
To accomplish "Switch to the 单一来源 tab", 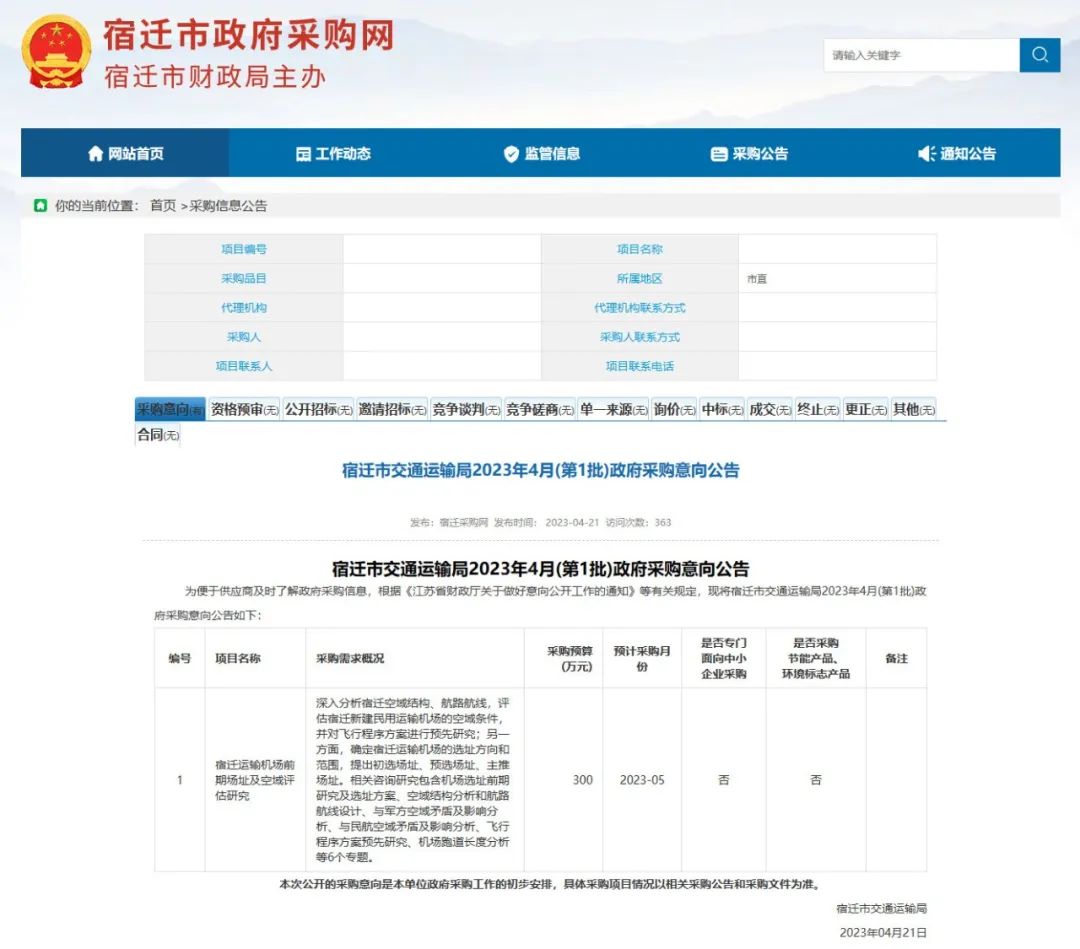I will tap(613, 410).
